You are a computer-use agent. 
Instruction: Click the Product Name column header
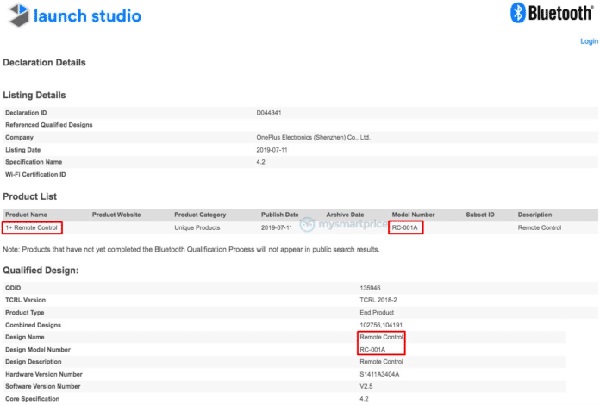pos(26,215)
